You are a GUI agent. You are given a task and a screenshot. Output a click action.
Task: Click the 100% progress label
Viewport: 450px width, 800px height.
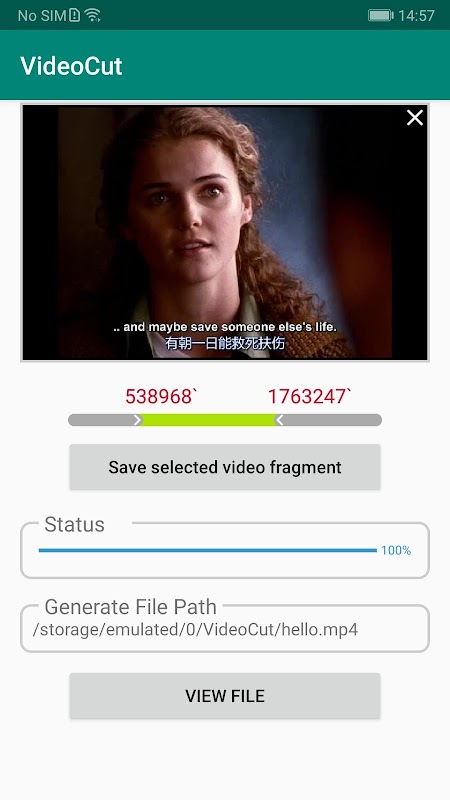point(396,550)
